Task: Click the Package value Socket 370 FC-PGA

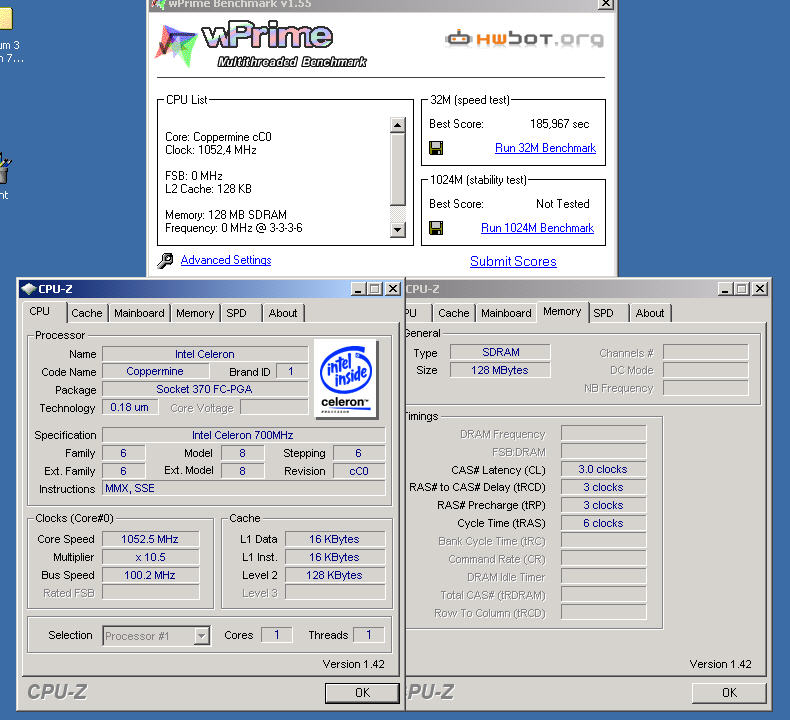Action: click(205, 389)
